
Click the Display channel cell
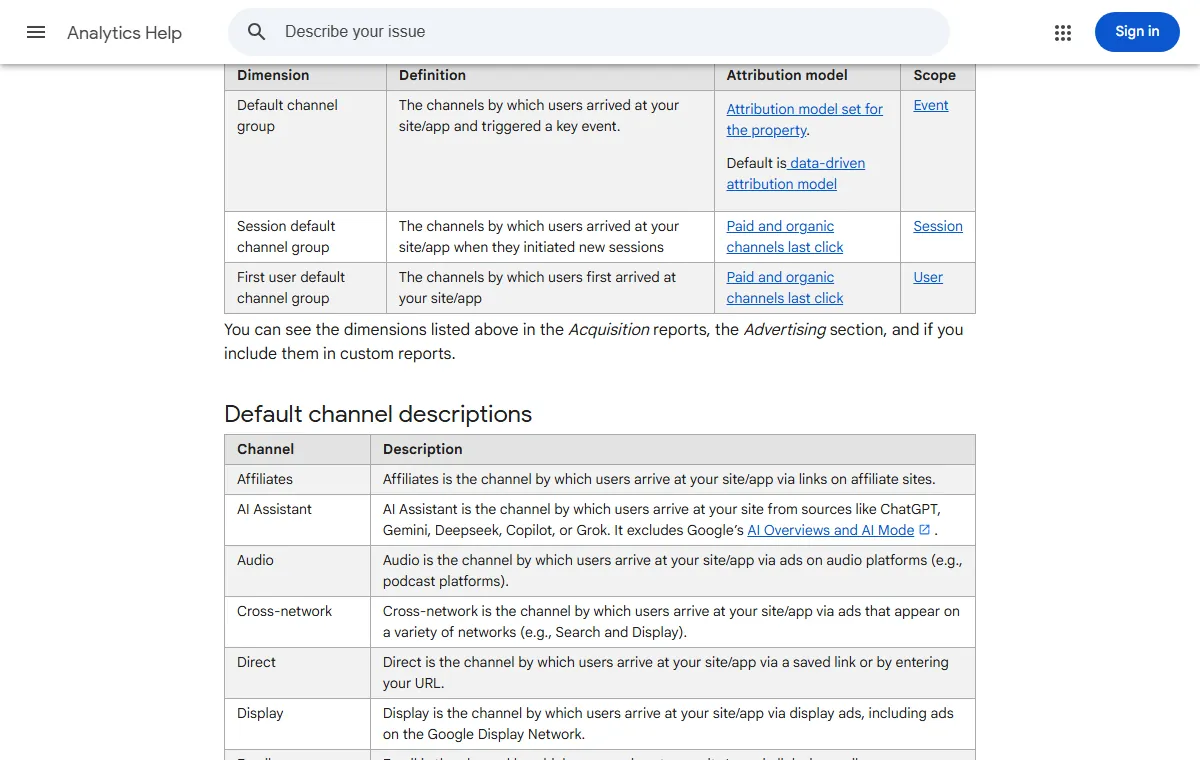pos(297,724)
